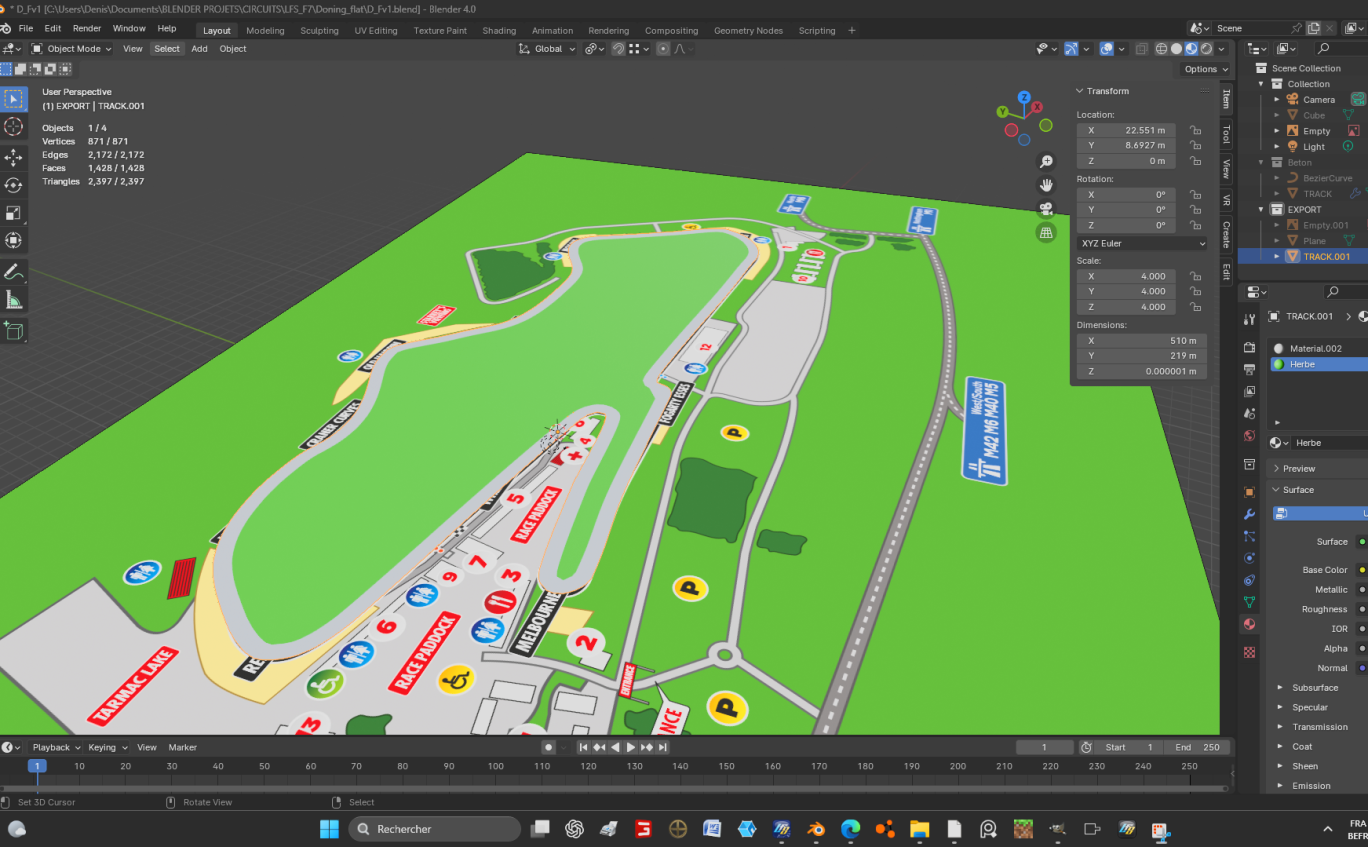Play the animation forward
The width and height of the screenshot is (1368, 847).
tap(631, 747)
